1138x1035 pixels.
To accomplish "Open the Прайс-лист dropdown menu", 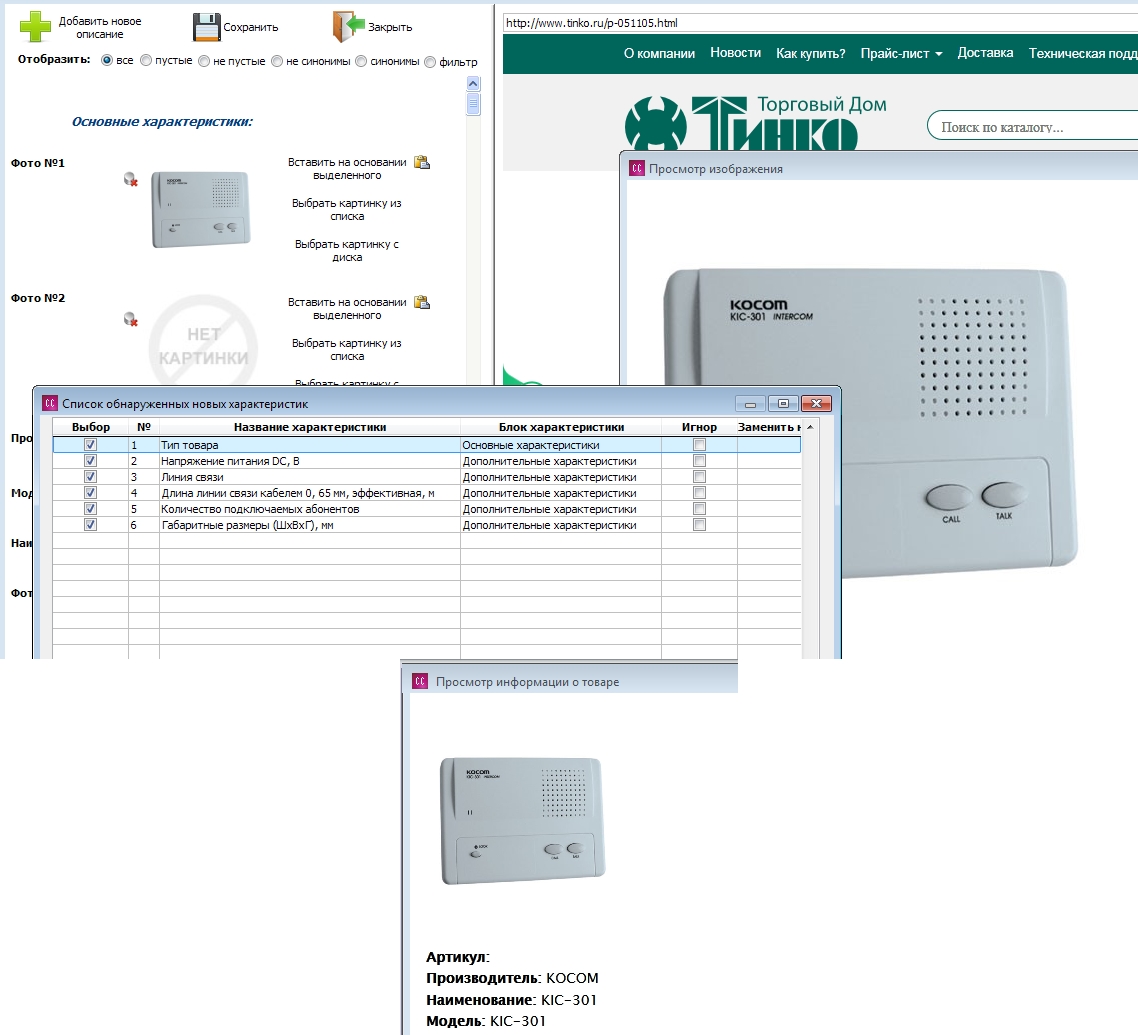I will 901,53.
